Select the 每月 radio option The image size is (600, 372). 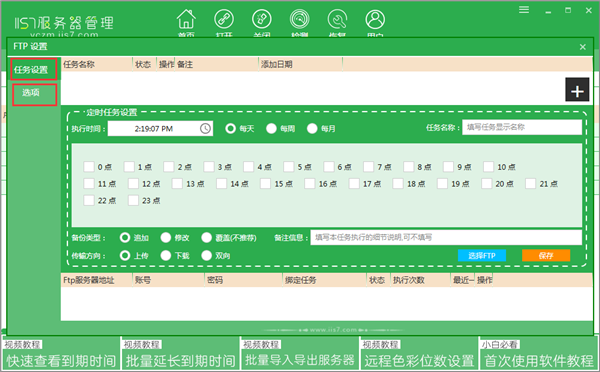[312, 128]
